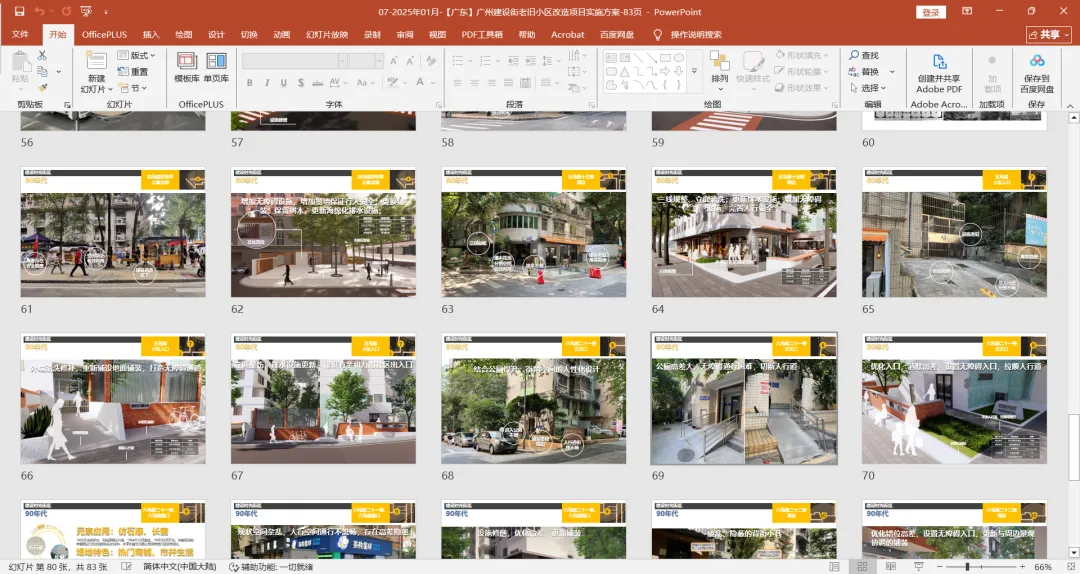Click the 查找 find button
This screenshot has height=574, width=1080.
(x=864, y=55)
